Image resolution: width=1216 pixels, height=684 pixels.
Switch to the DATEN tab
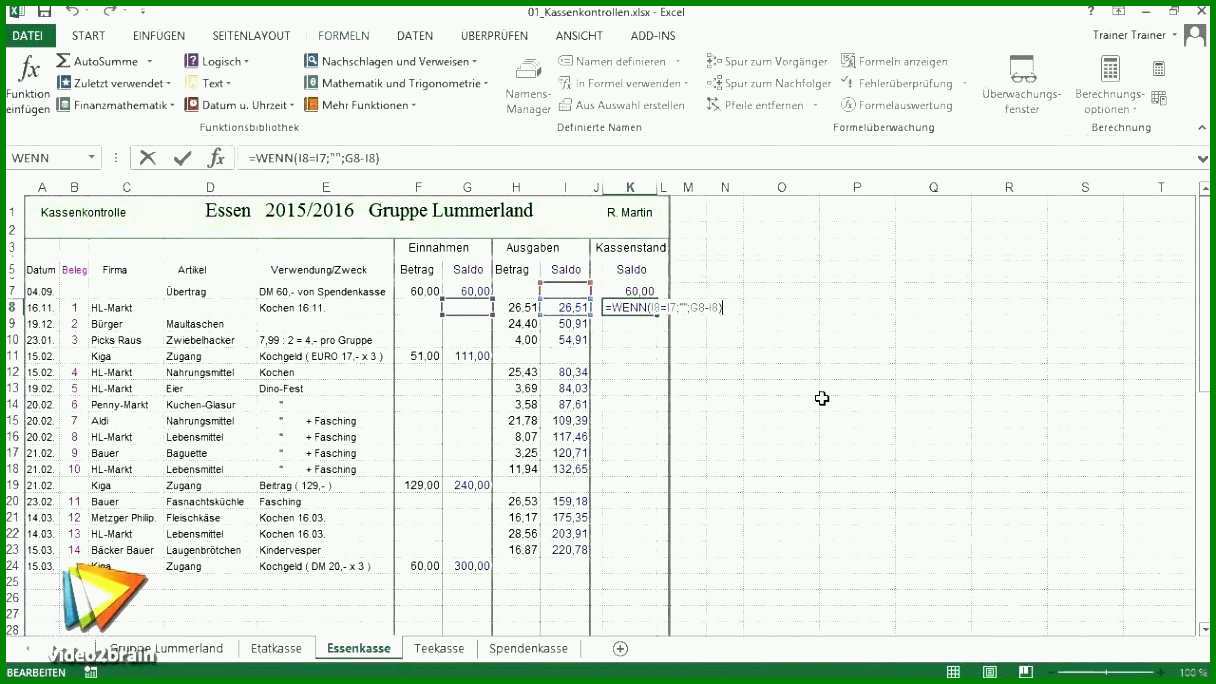click(x=415, y=36)
